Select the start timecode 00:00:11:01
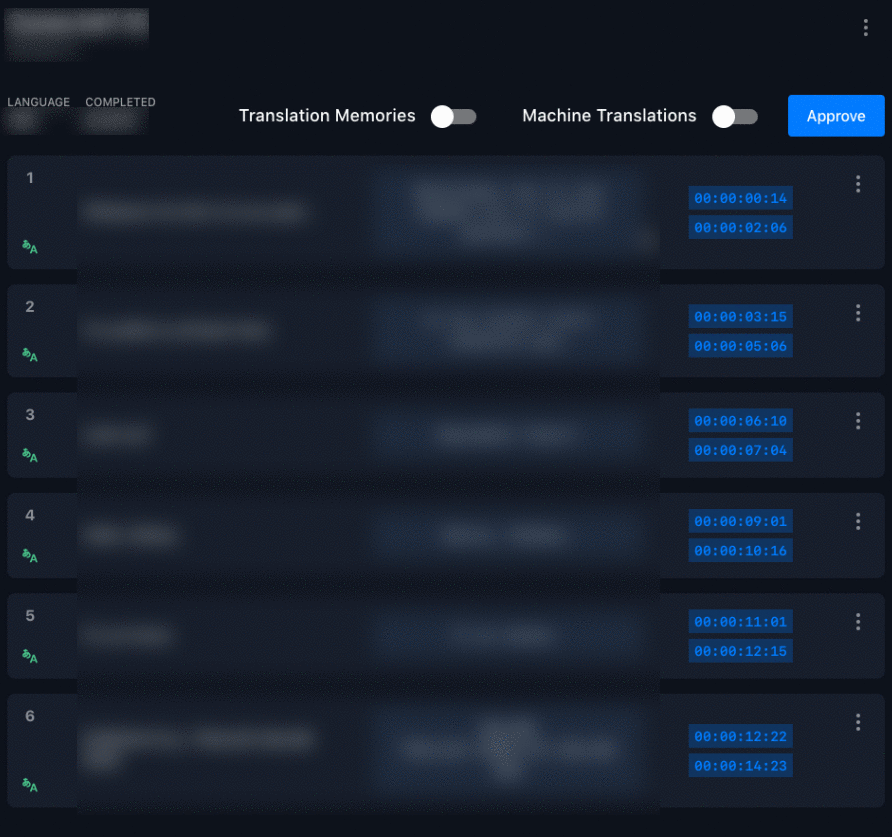 coord(740,621)
